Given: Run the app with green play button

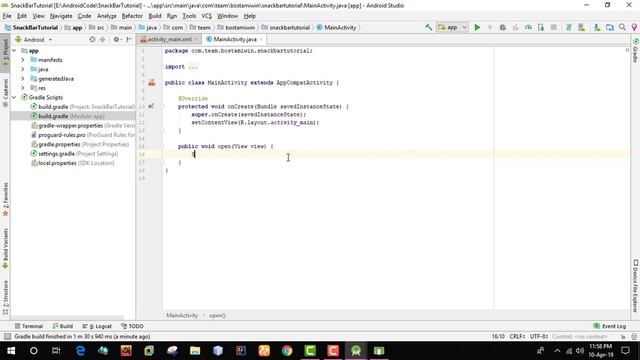Looking at the screenshot, I should point(477,27).
